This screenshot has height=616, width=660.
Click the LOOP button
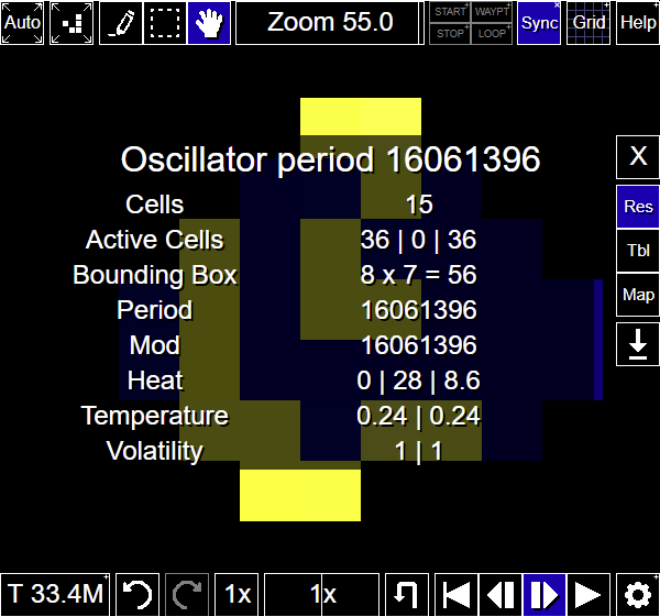(492, 34)
